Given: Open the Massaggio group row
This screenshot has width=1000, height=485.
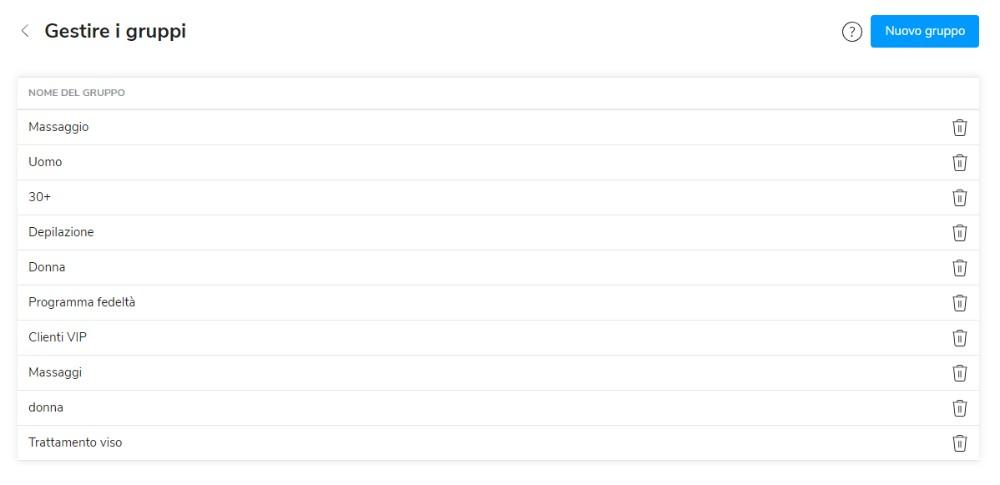Looking at the screenshot, I should click(x=59, y=127).
